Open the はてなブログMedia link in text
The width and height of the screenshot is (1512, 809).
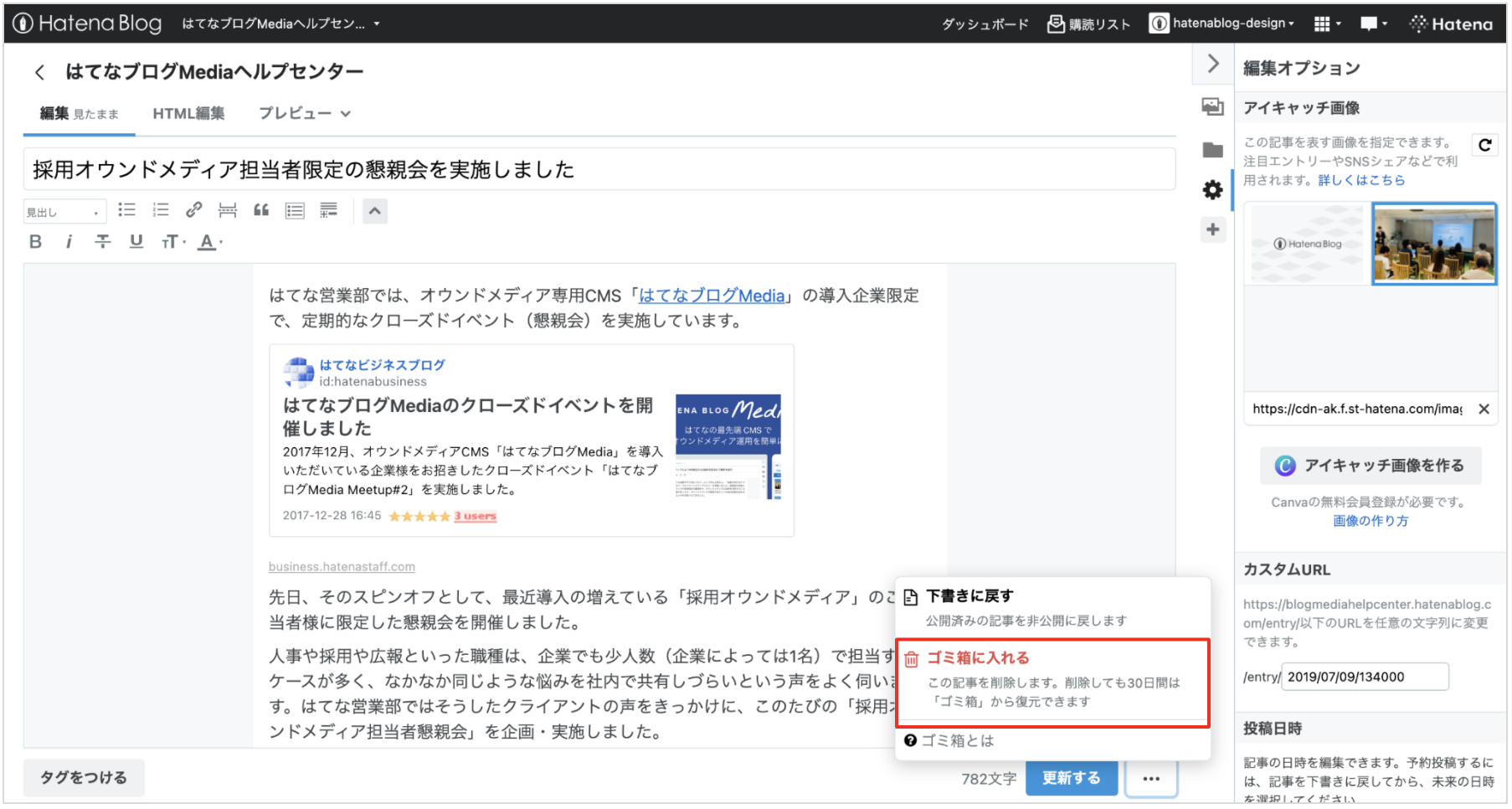(x=712, y=296)
